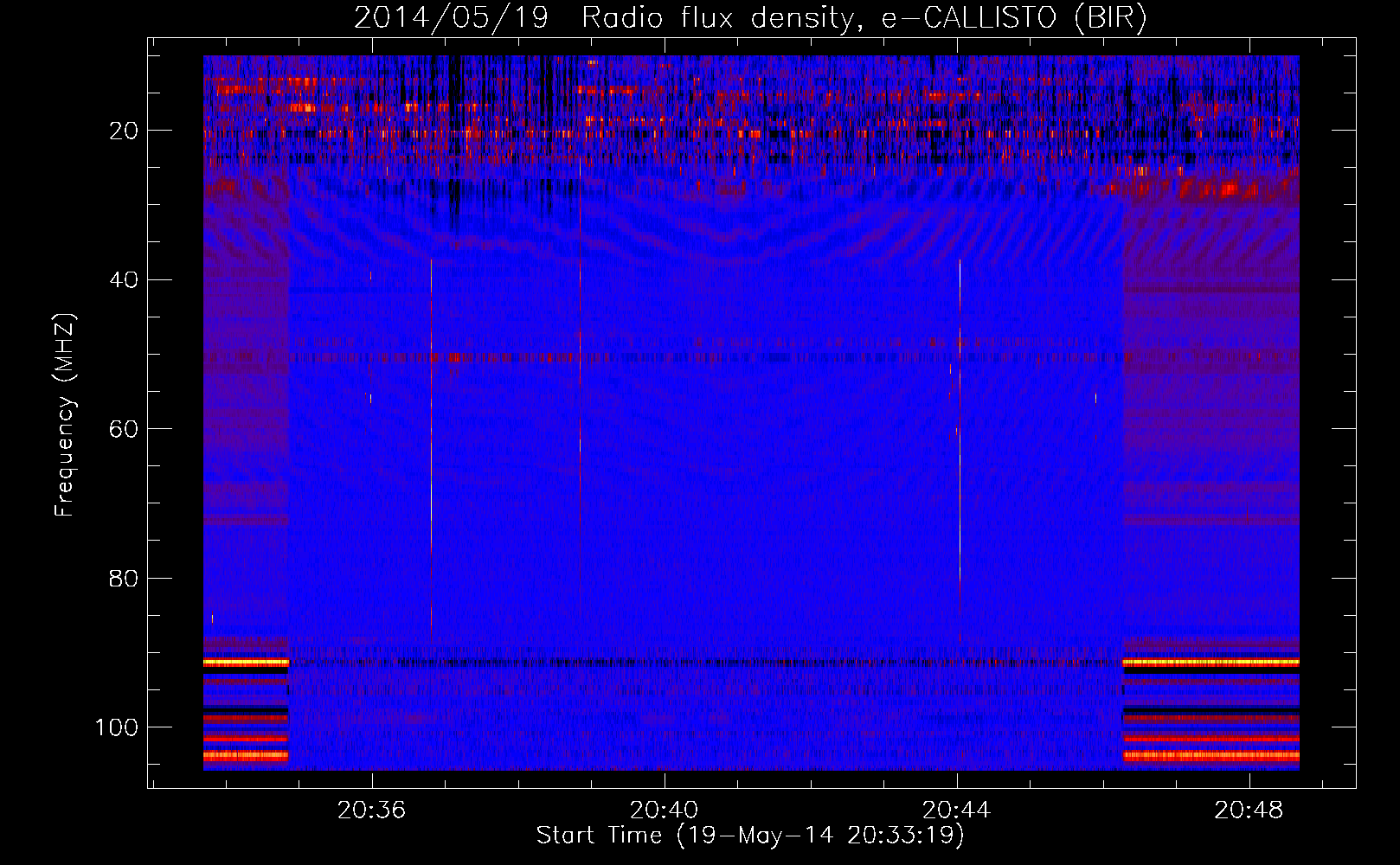This screenshot has height=865, width=1400.
Task: Click the 20:40 time tick label
Action: click(x=664, y=811)
